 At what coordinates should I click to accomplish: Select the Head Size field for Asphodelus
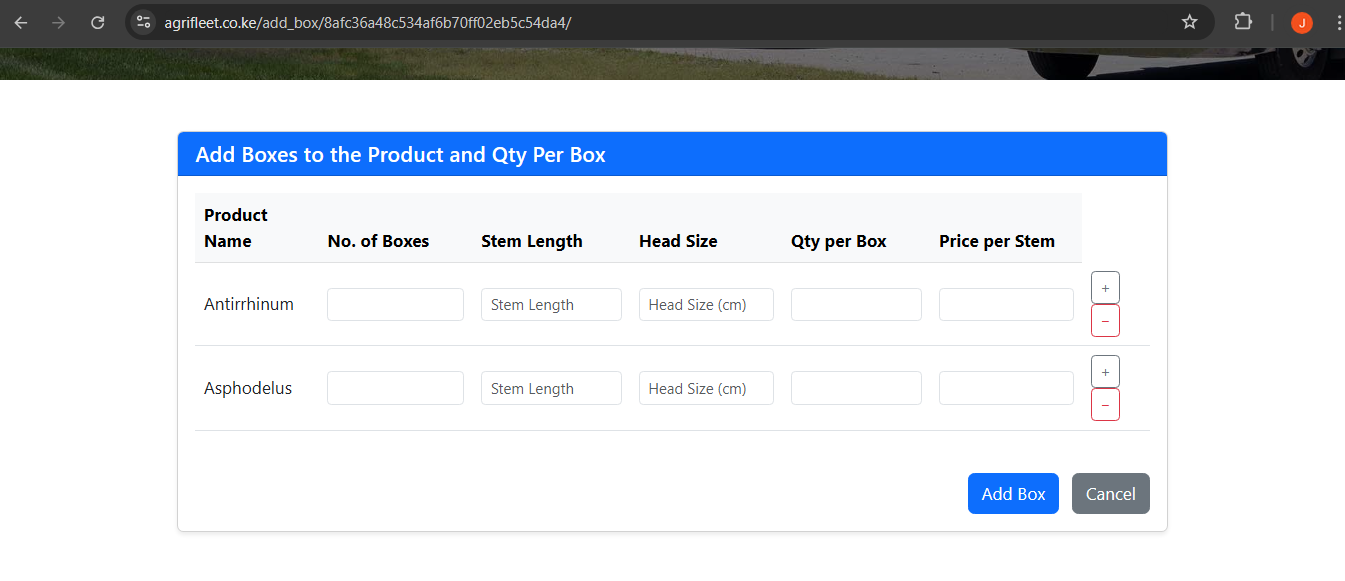coord(706,388)
